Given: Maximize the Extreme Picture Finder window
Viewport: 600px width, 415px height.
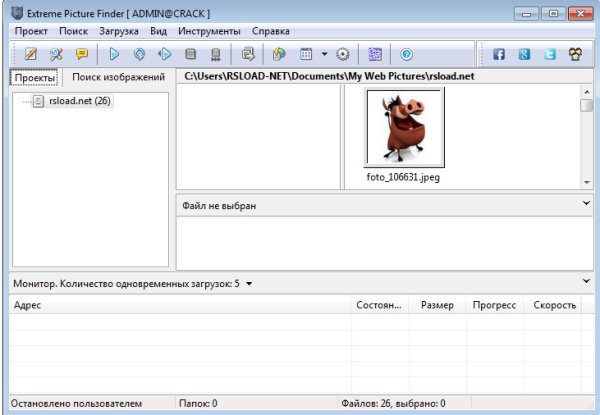Looking at the screenshot, I should click(553, 14).
